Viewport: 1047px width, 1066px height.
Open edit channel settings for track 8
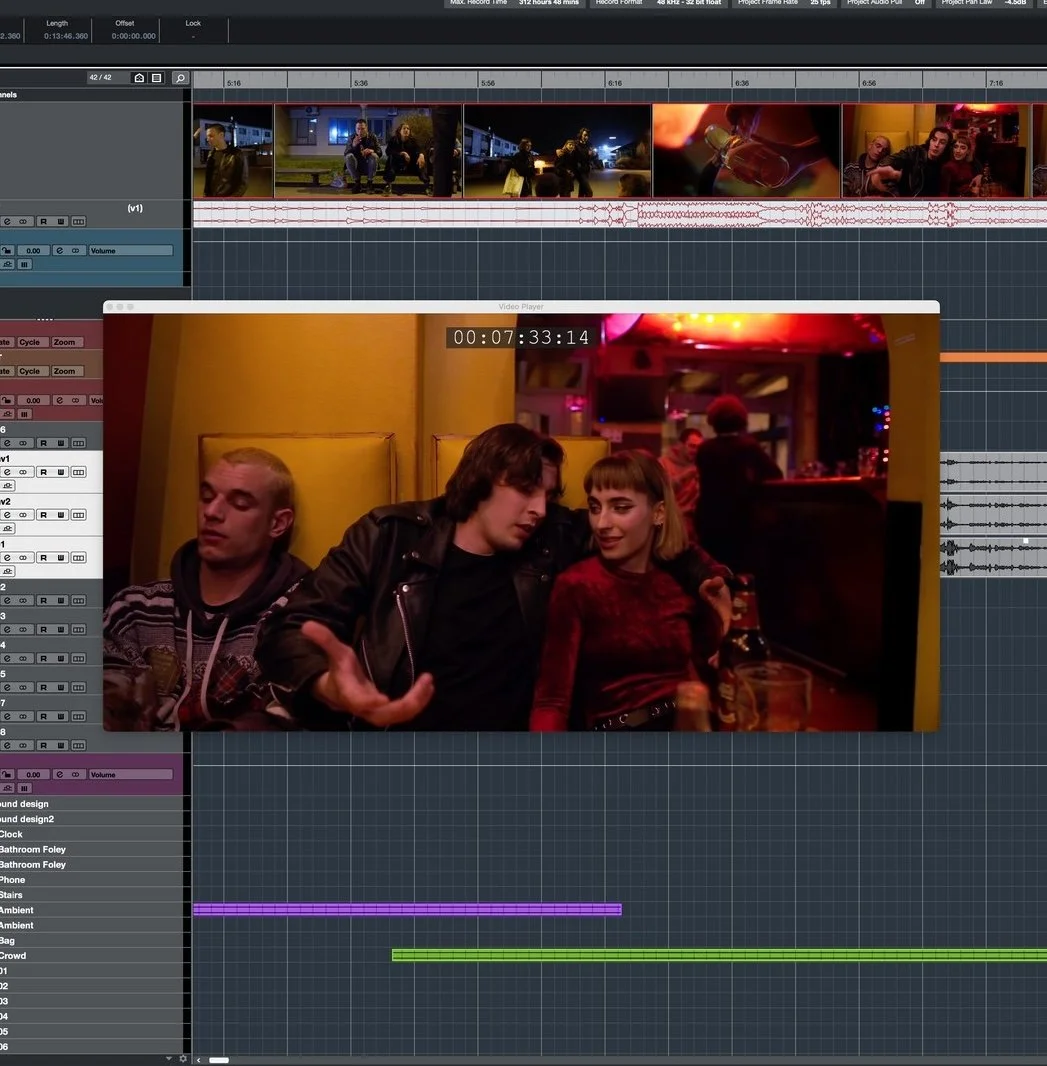(7, 746)
